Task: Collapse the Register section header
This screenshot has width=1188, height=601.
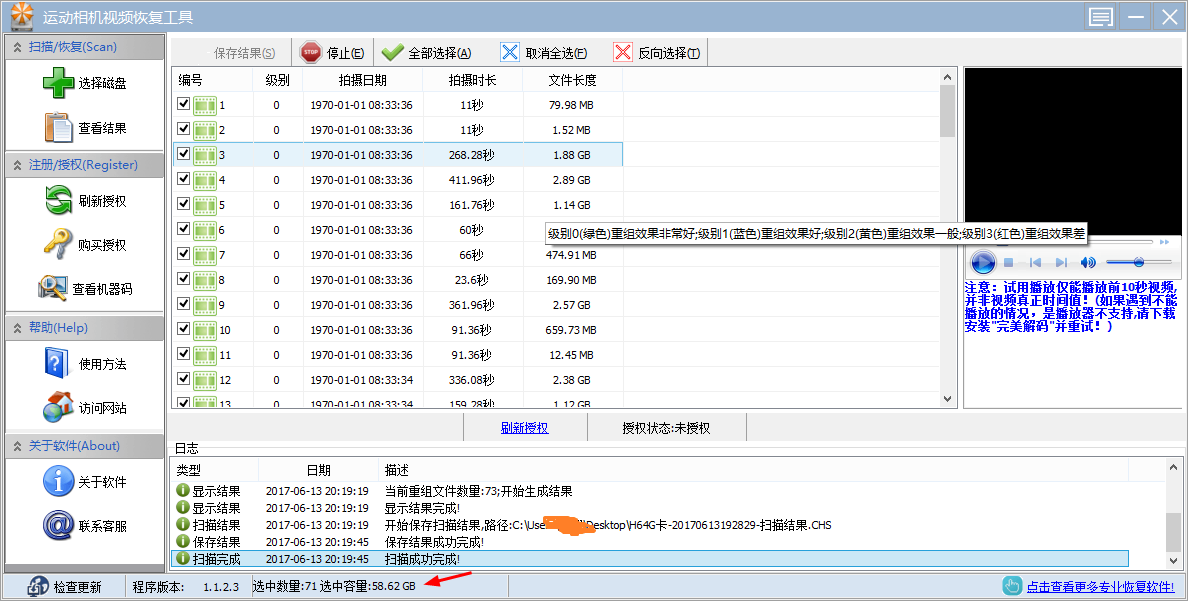Action: coord(85,164)
